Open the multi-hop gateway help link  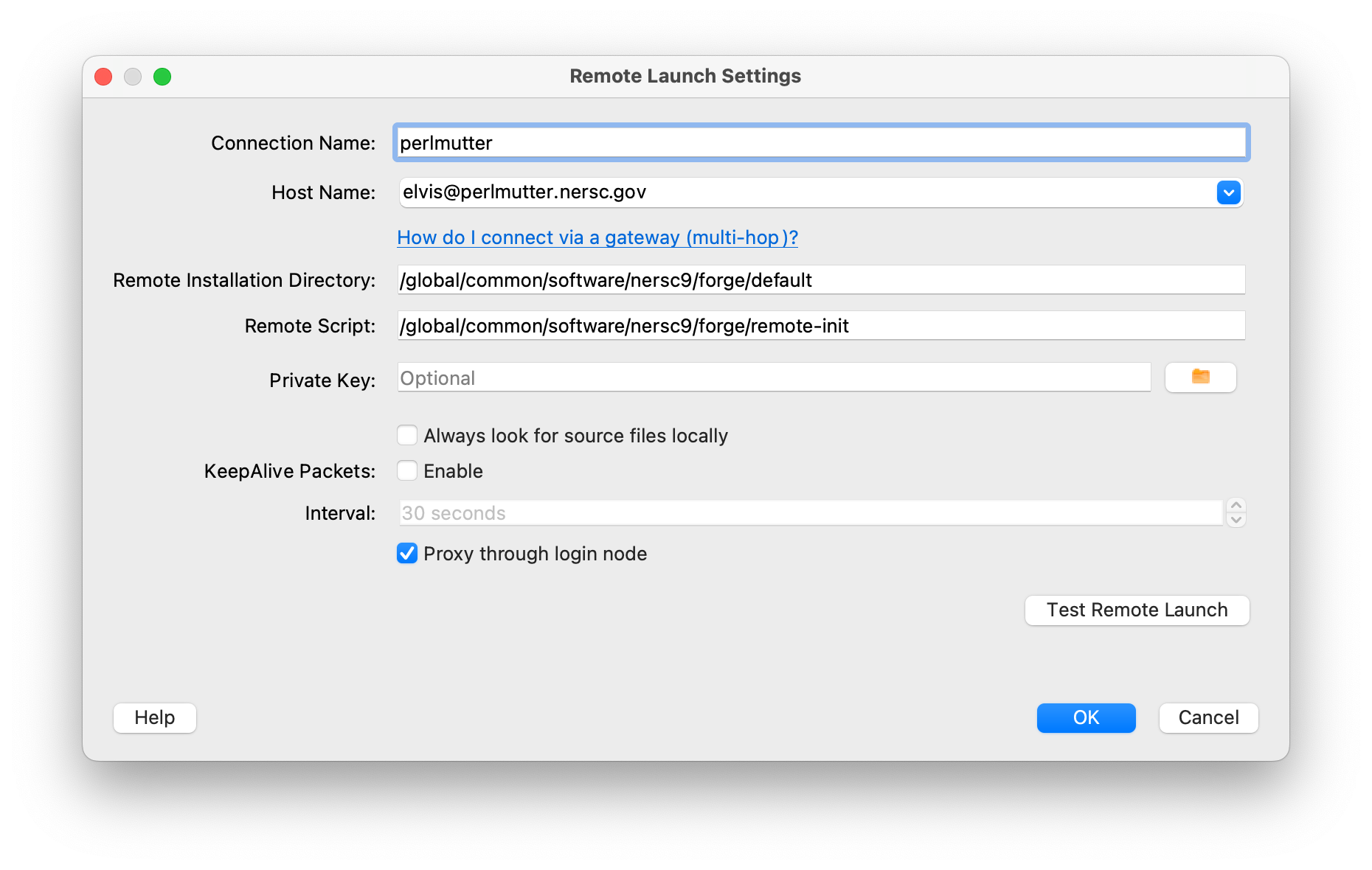click(596, 237)
